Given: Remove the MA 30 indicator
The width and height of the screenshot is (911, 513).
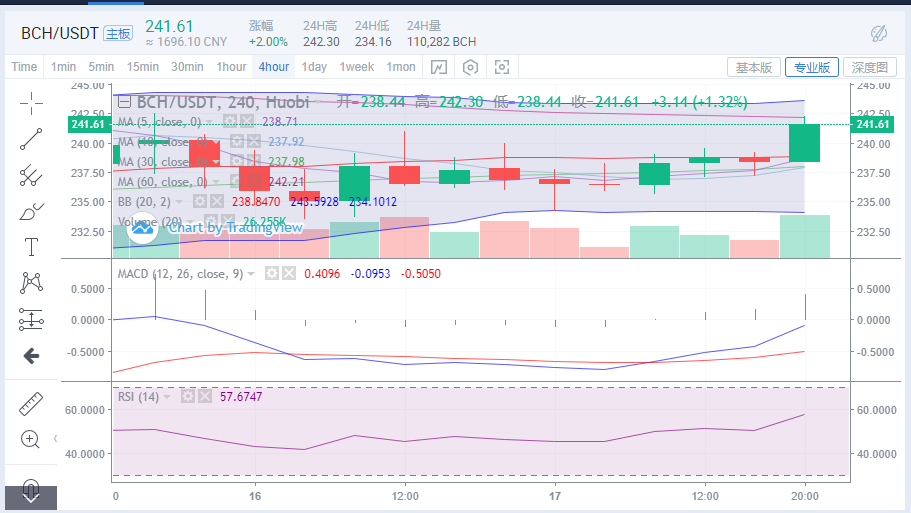Looking at the screenshot, I should point(253,161).
